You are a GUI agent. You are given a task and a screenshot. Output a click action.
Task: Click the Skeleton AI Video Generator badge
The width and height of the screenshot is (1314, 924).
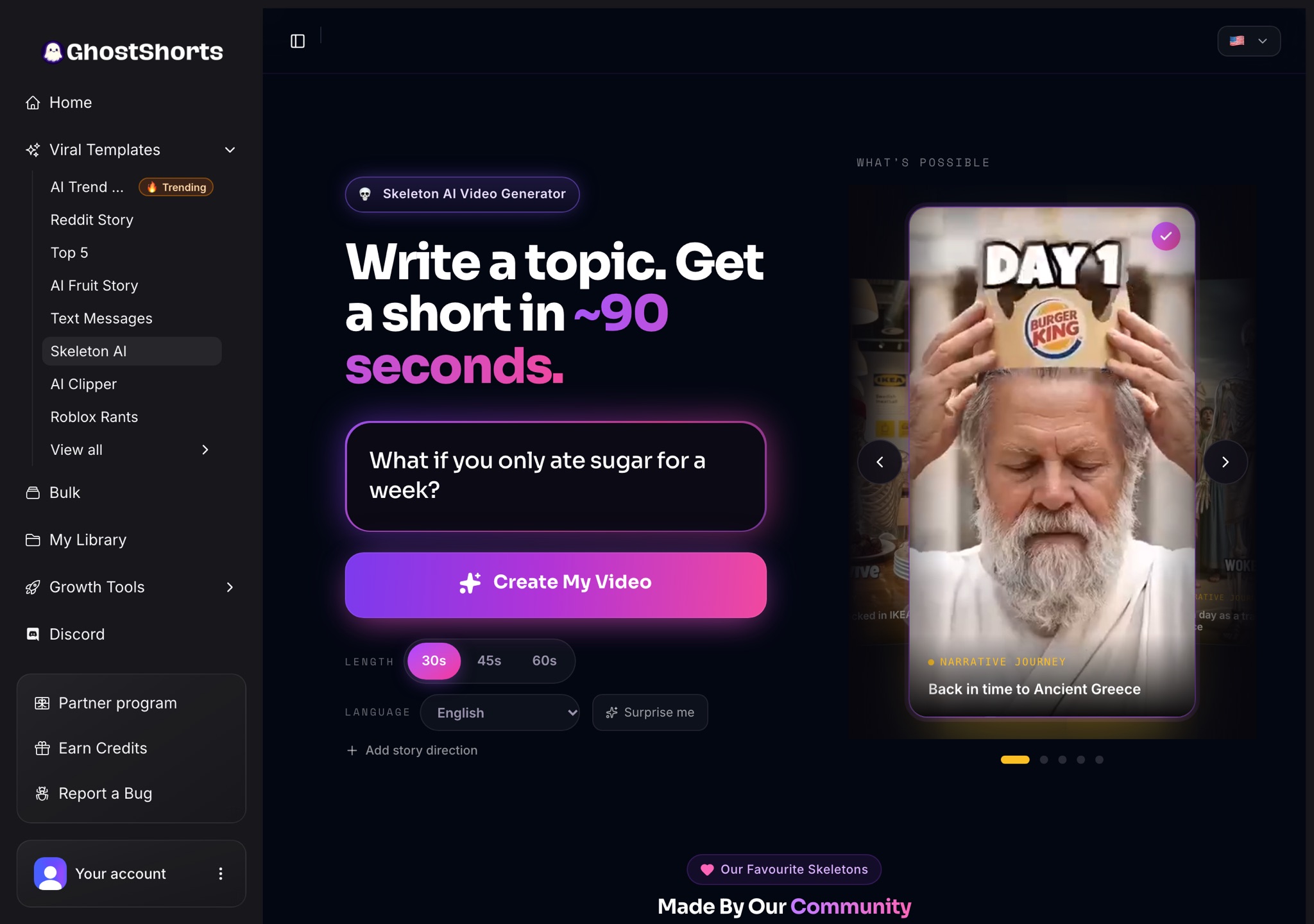tap(463, 194)
